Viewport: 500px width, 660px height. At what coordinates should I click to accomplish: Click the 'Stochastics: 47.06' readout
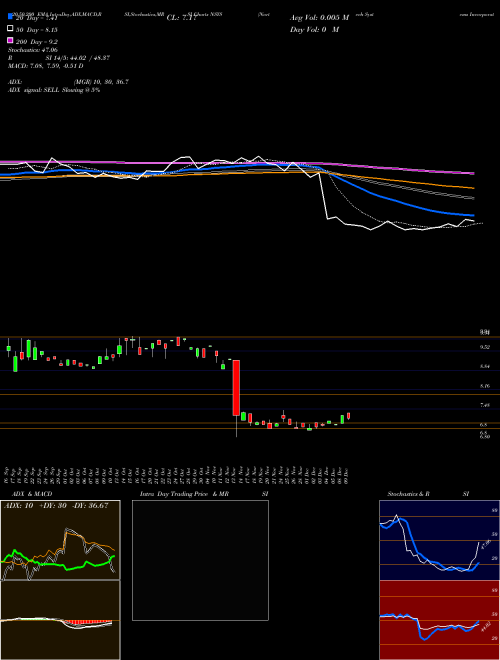[32, 50]
